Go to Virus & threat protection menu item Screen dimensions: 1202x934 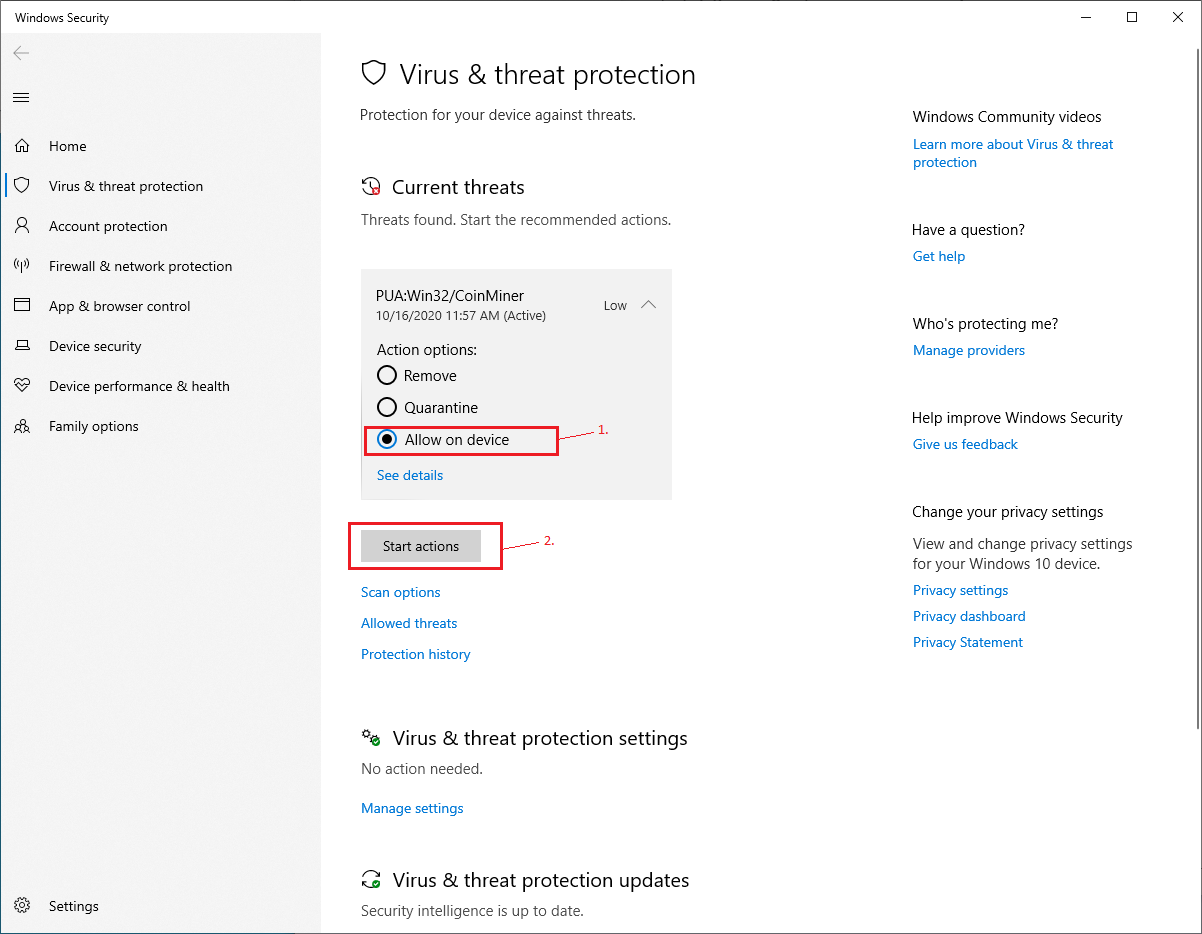(x=126, y=186)
